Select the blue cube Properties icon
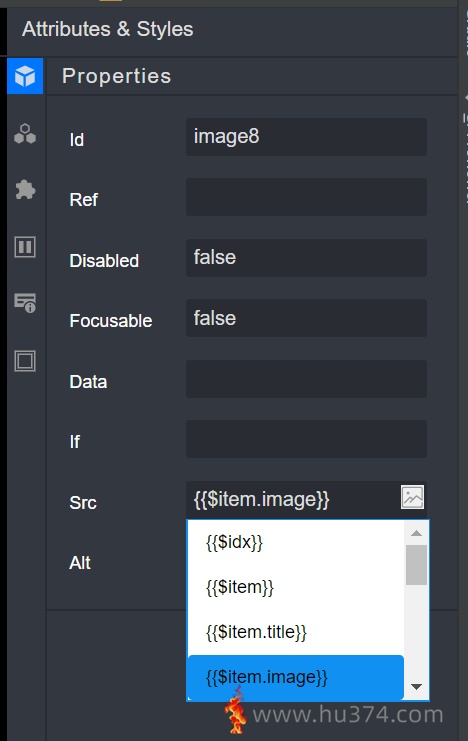468x741 pixels. (25, 76)
